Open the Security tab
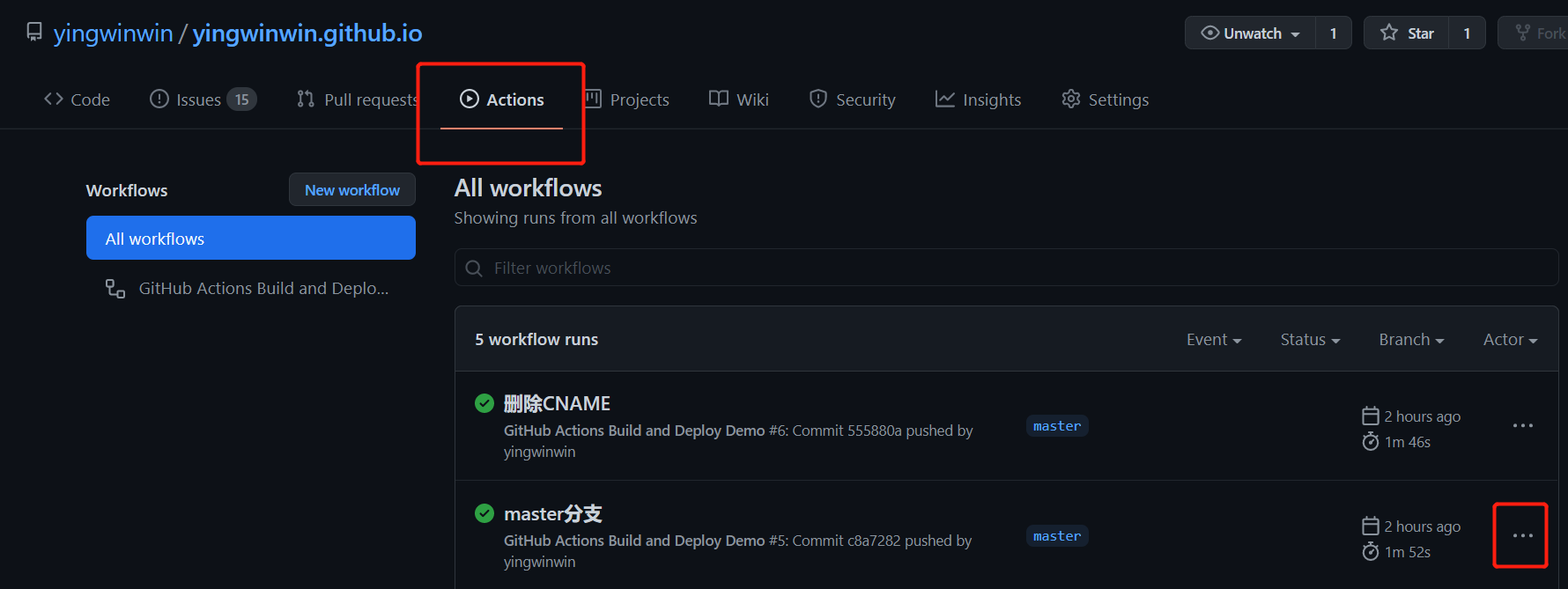Viewport: 1568px width, 589px height. point(853,99)
